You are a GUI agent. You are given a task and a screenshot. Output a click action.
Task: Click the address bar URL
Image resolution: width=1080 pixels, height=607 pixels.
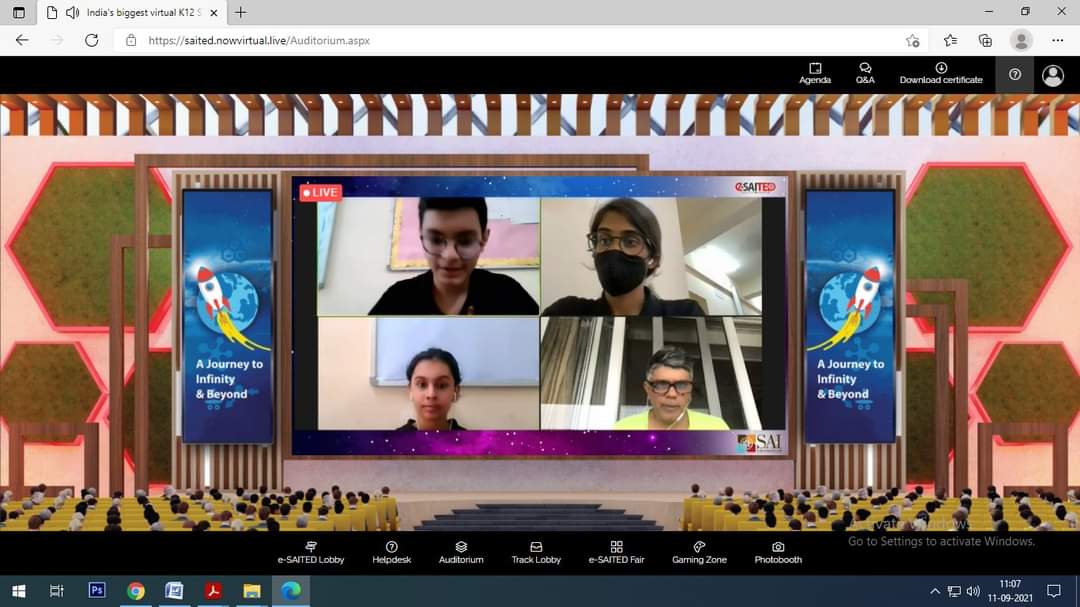[x=259, y=41]
